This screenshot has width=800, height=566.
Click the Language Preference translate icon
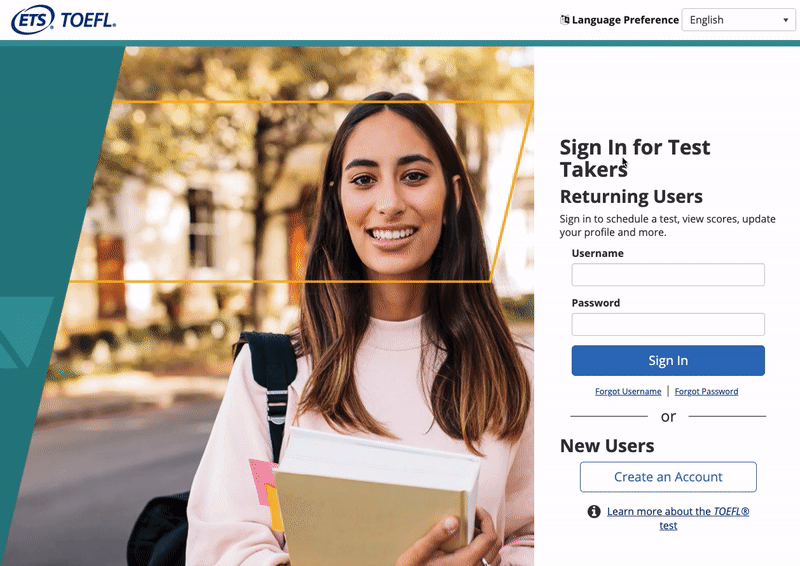tap(564, 20)
